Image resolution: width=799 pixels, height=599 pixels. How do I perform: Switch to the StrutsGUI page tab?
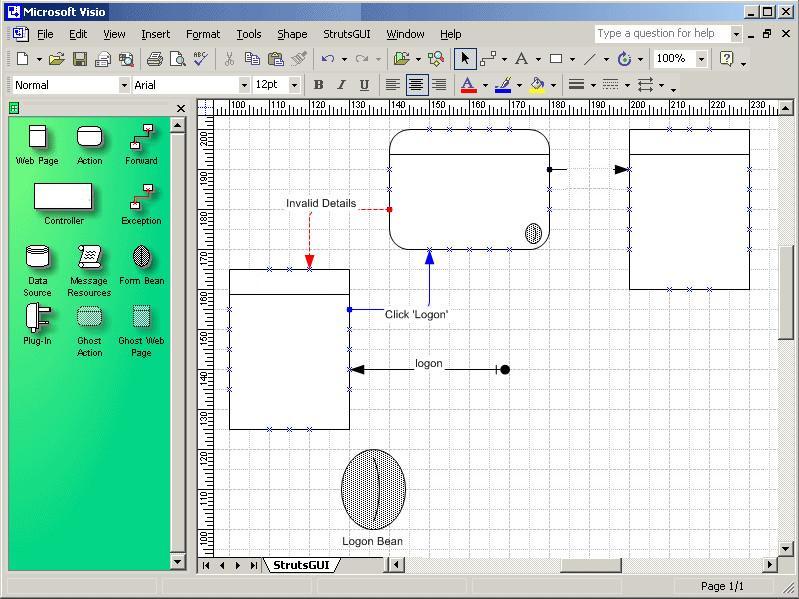301,565
